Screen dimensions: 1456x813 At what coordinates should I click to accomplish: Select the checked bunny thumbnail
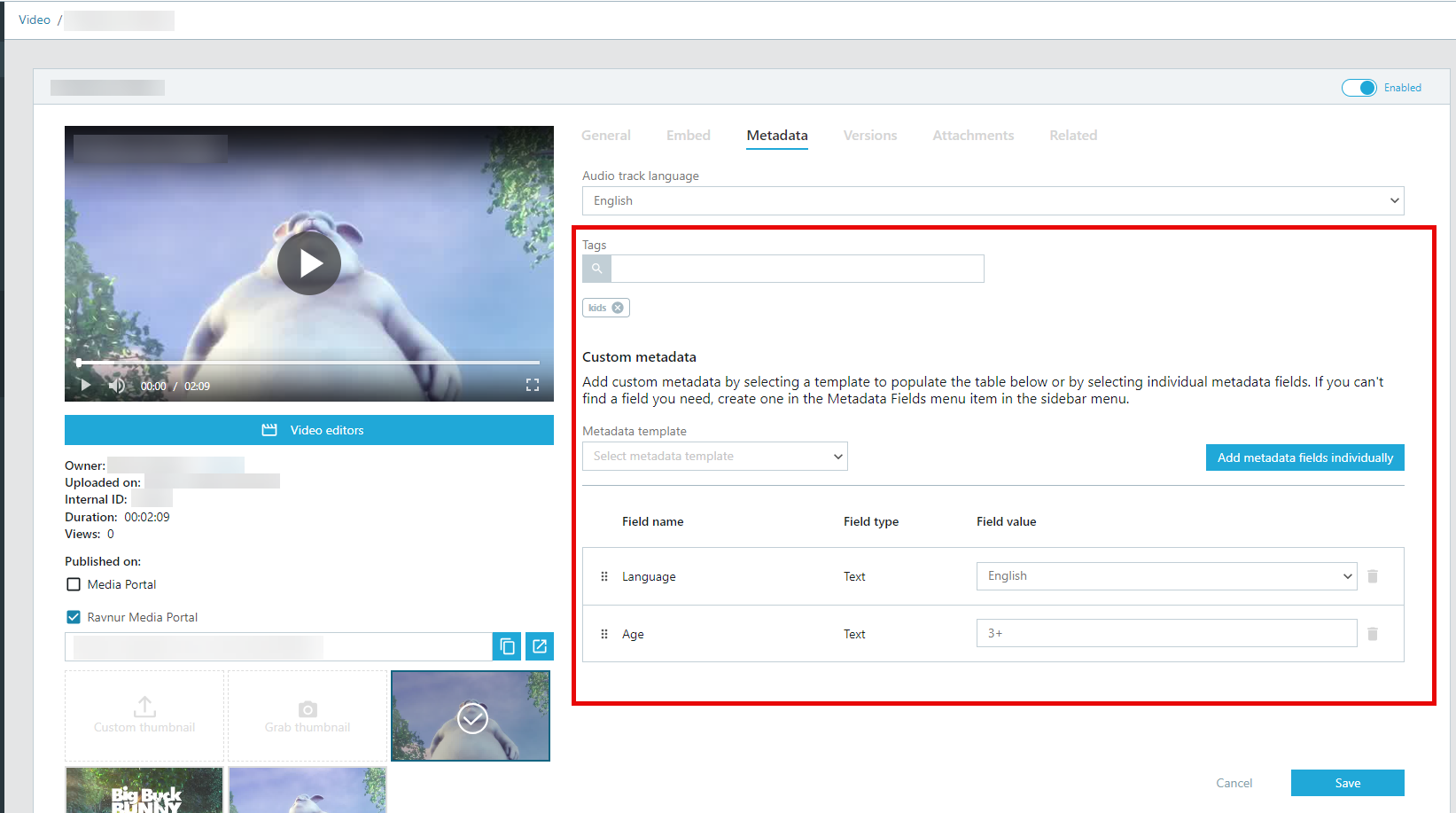[471, 715]
